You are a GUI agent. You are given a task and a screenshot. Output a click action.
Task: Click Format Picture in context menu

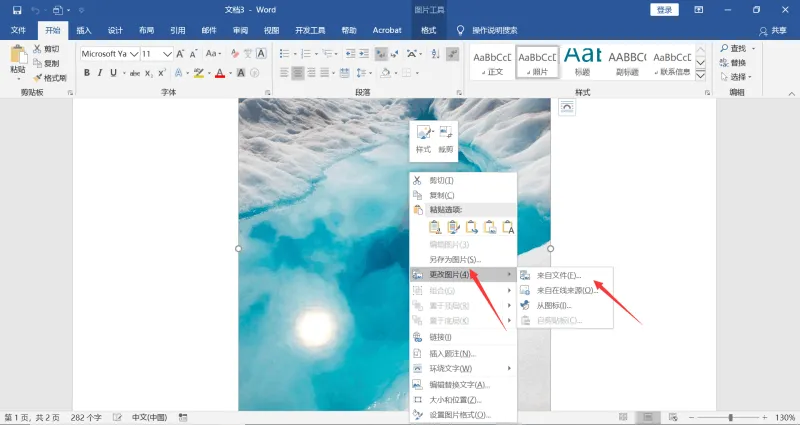[x=463, y=415]
